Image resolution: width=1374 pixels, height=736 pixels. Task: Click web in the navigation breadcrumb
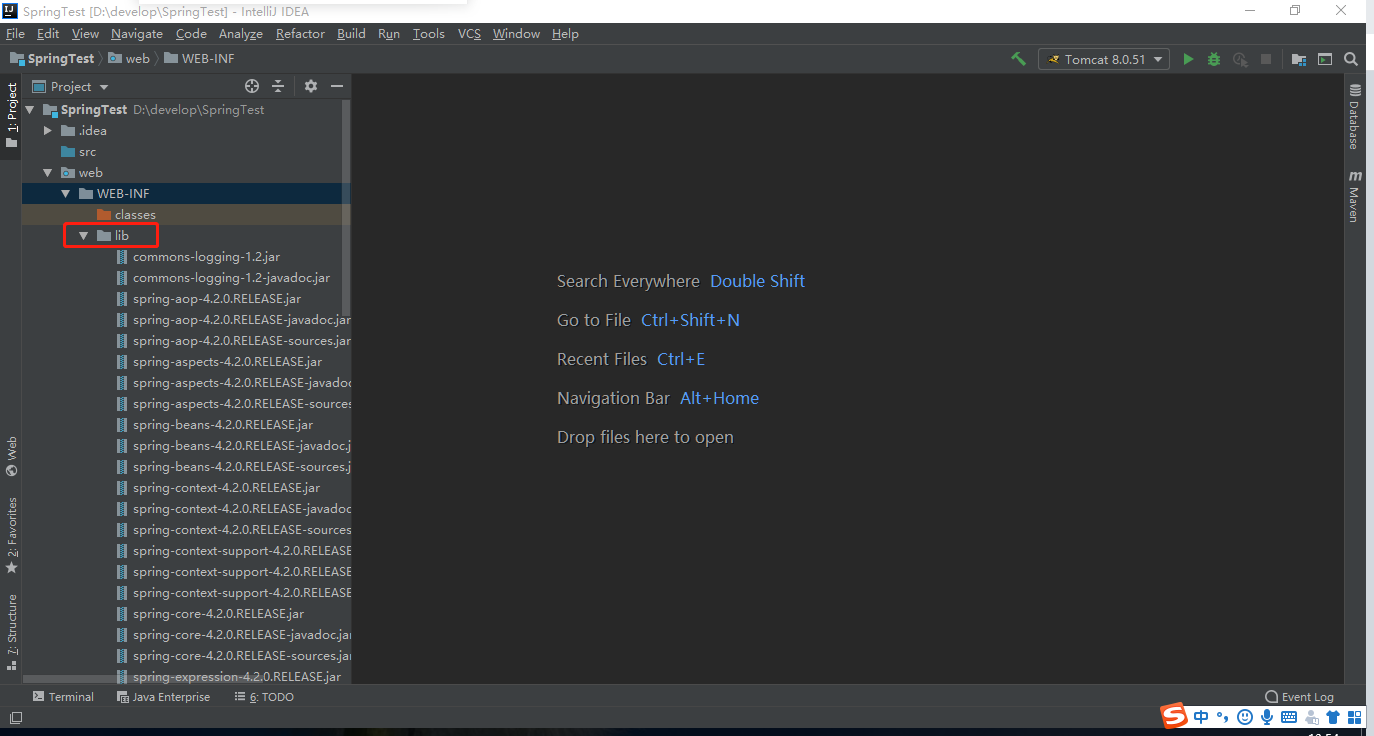[x=129, y=59]
